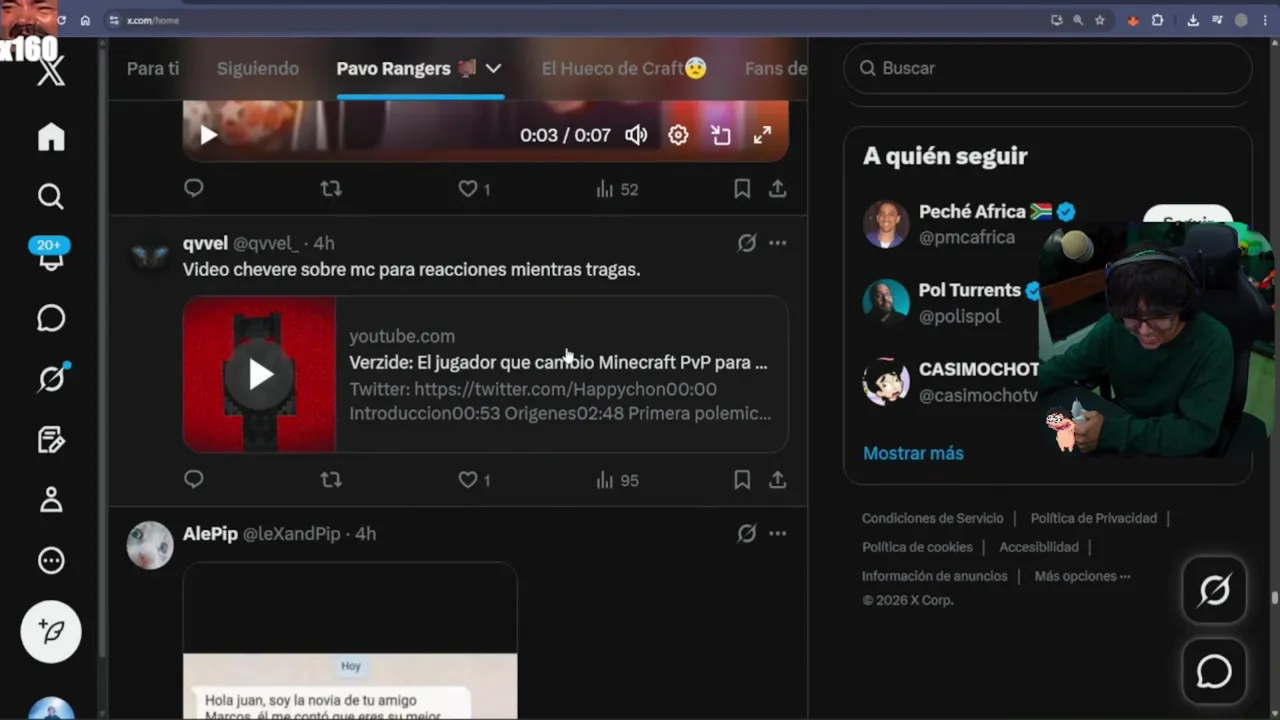Bookmark the video post above

point(742,188)
